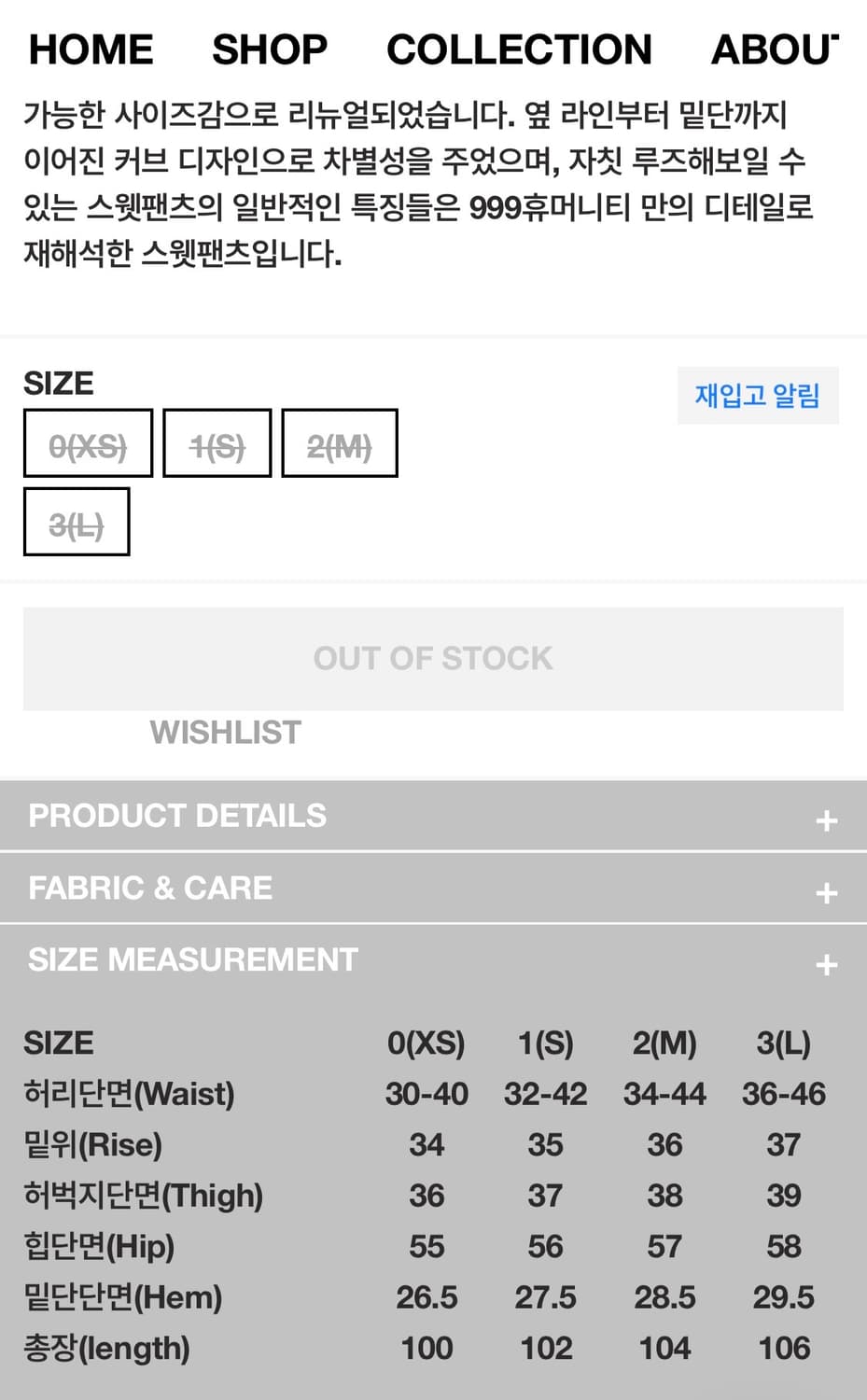Add item via WISHLIST link
The image size is (867, 1400).
click(x=226, y=733)
